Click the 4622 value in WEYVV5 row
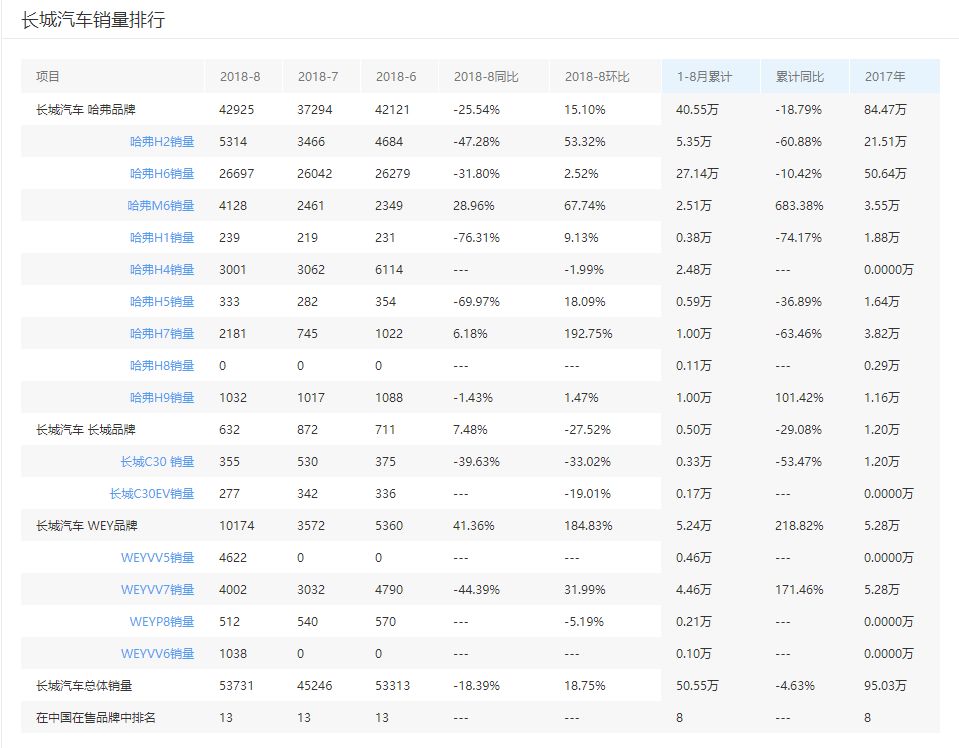The width and height of the screenshot is (959, 748). click(x=233, y=558)
